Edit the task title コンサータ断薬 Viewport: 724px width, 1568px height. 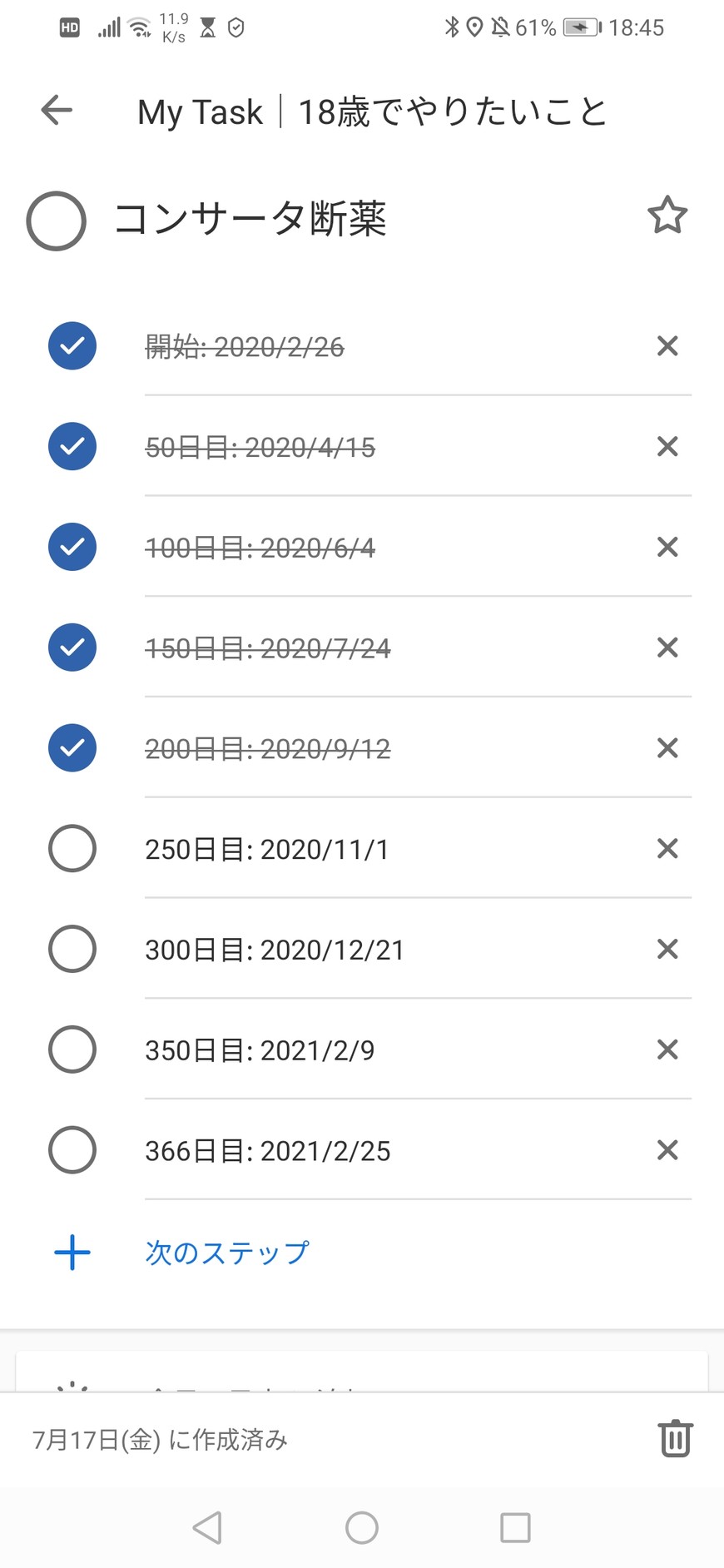click(250, 219)
